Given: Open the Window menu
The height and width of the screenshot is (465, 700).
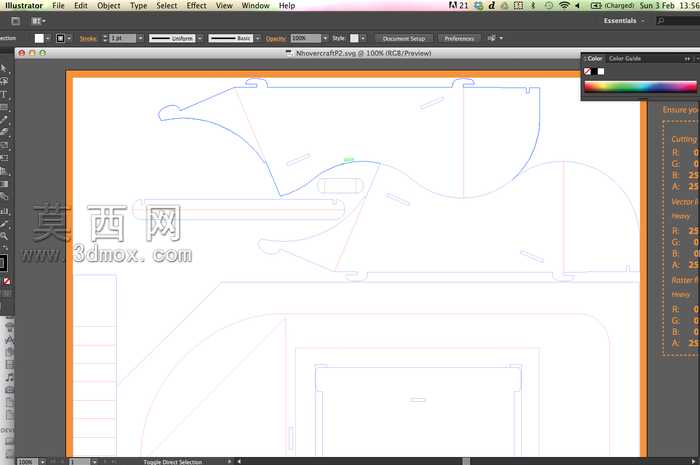Looking at the screenshot, I should [x=255, y=5].
